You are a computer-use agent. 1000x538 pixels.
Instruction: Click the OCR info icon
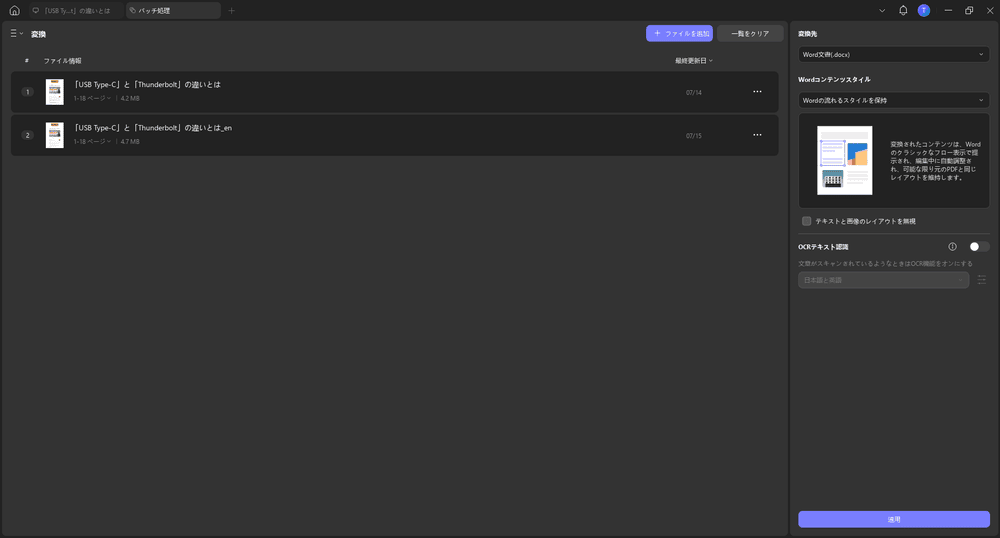pyautogui.click(x=952, y=246)
